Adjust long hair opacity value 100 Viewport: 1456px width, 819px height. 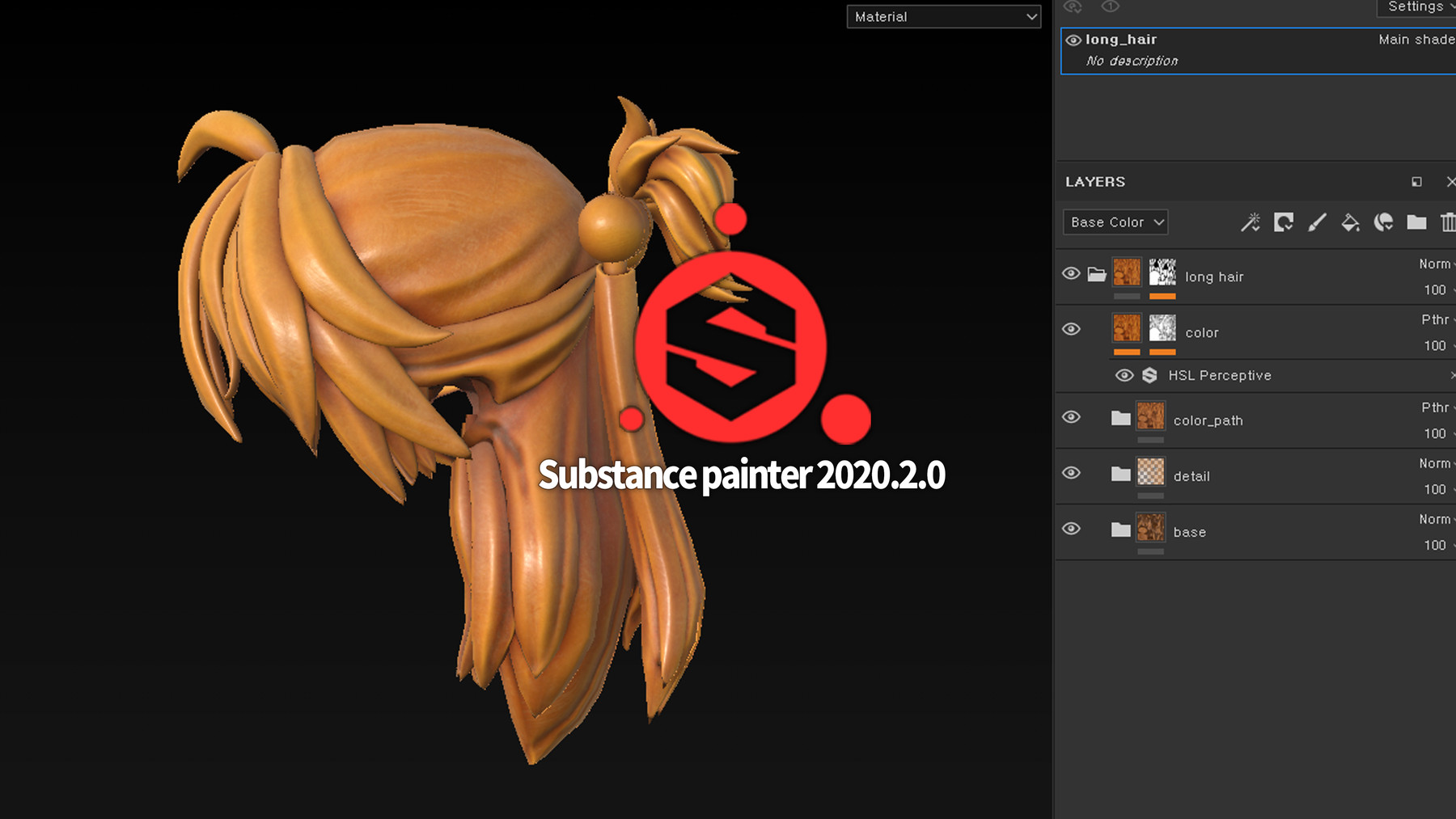(1437, 290)
